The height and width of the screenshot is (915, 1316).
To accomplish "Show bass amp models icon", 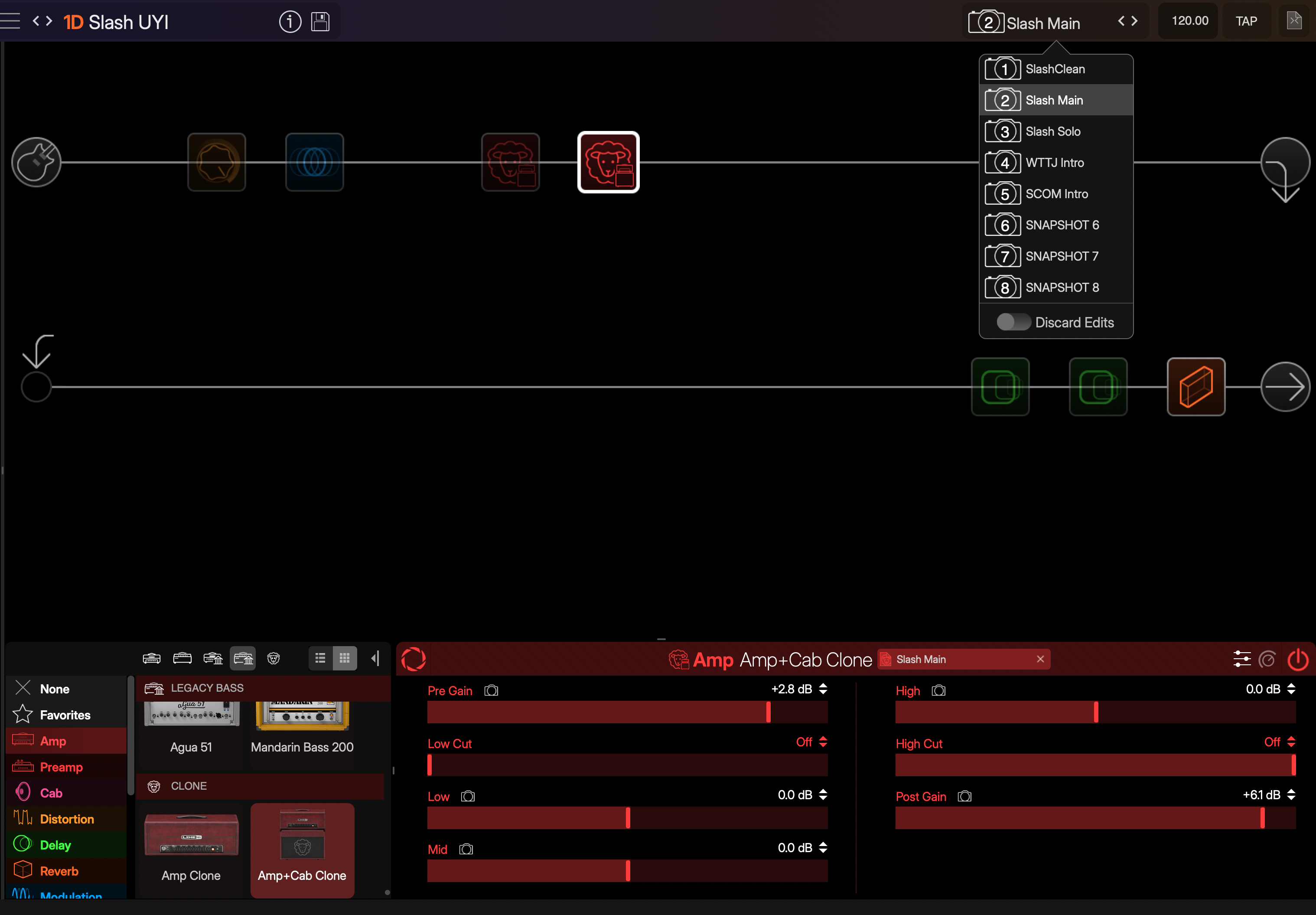I will (x=182, y=658).
